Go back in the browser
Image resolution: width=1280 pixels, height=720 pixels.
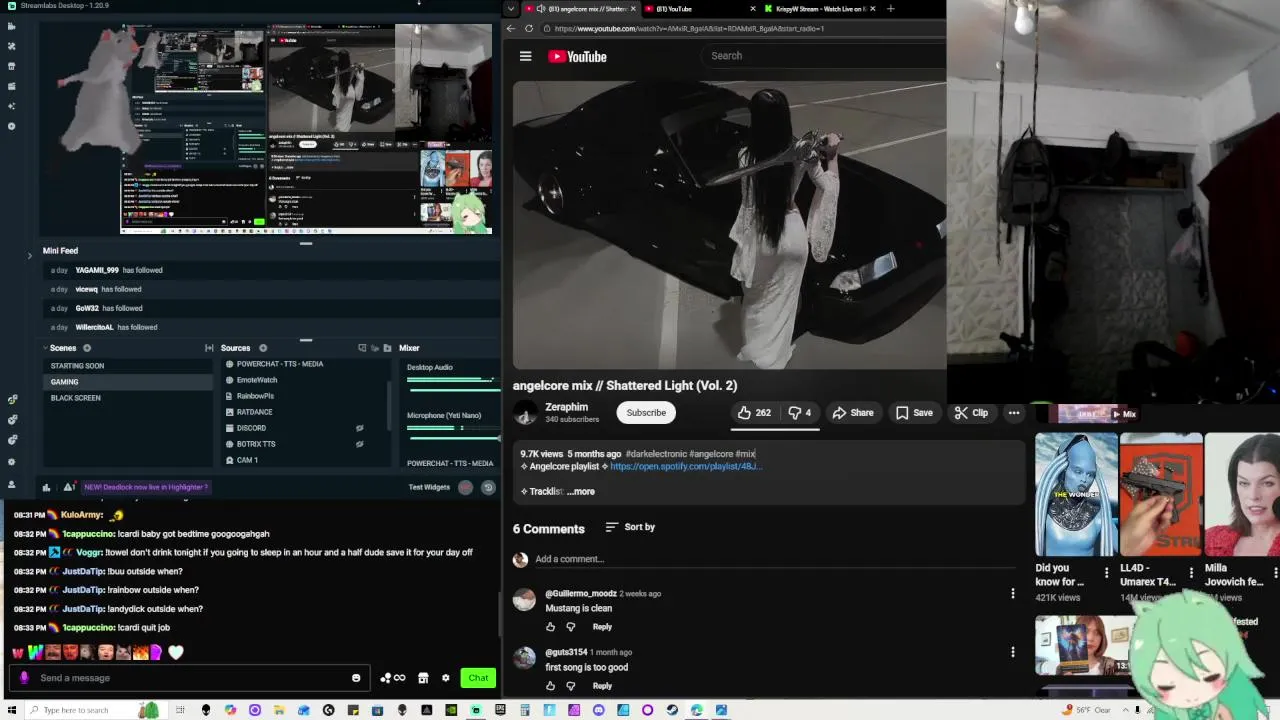(511, 28)
